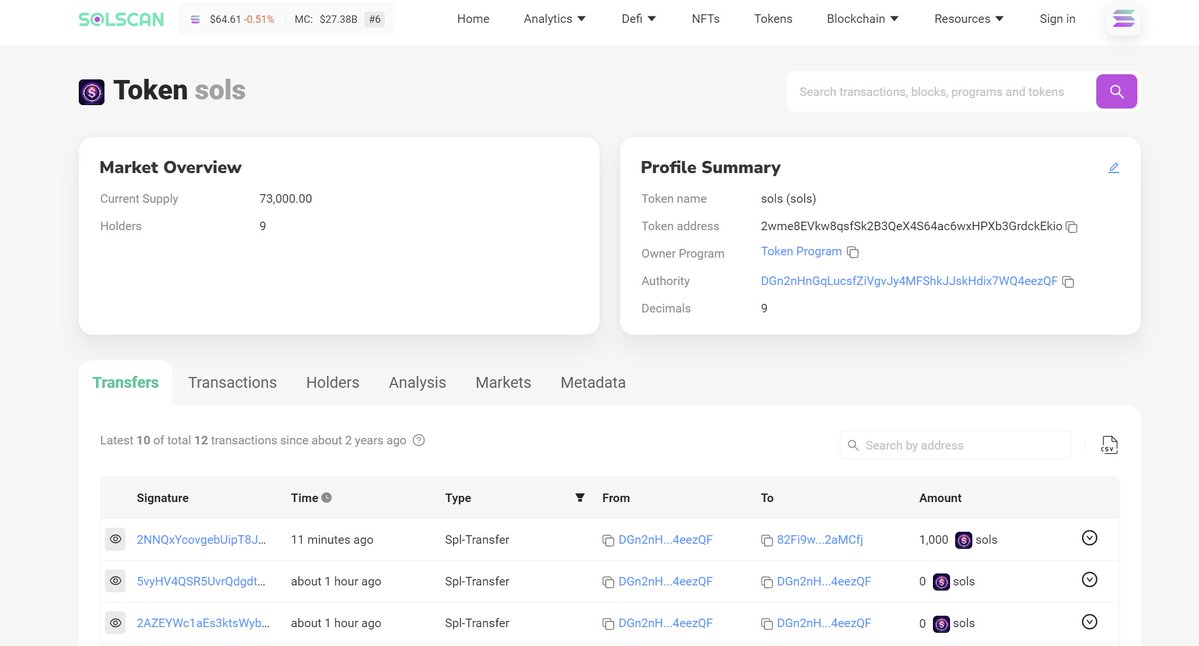Open the Metadata tab
The height and width of the screenshot is (646, 1199).
(593, 382)
